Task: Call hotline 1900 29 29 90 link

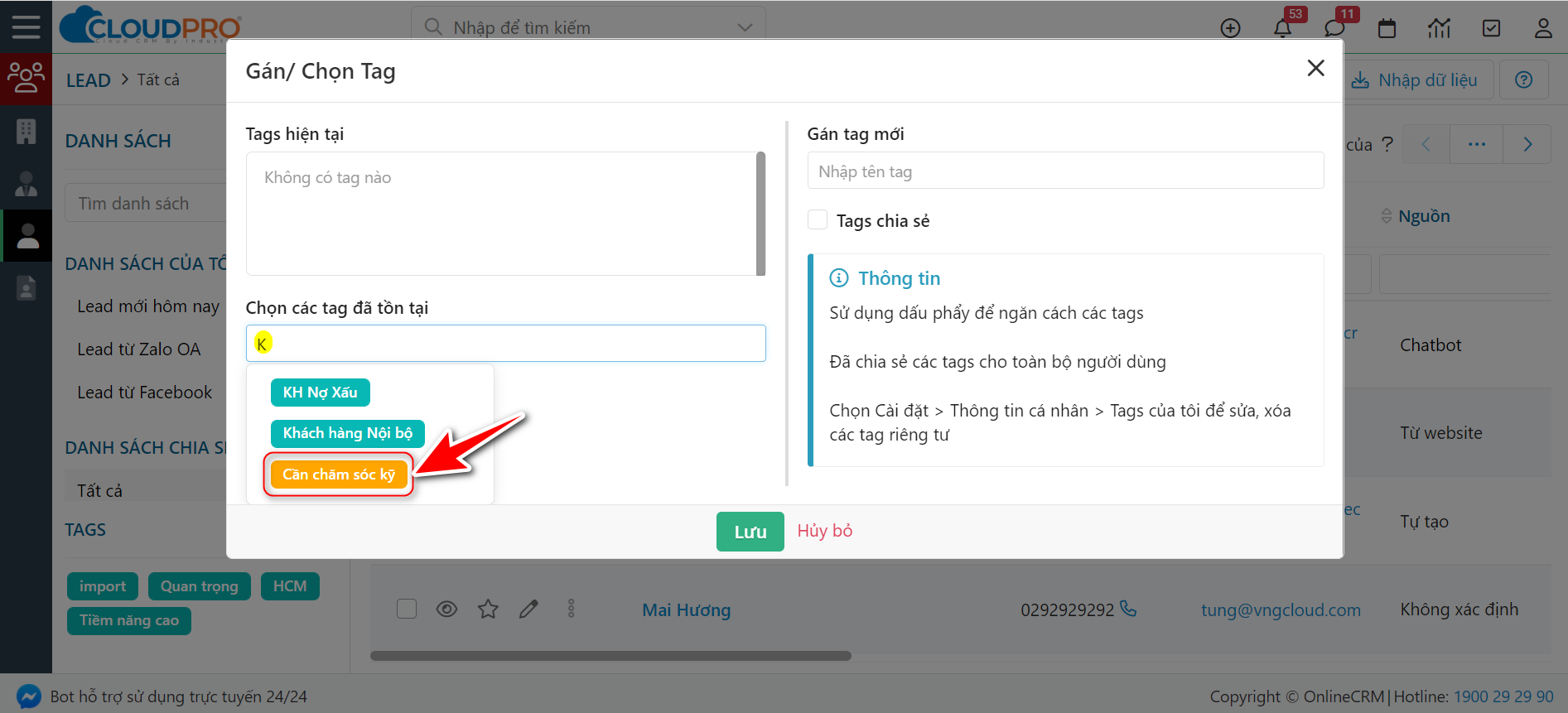Action: pyautogui.click(x=1504, y=696)
